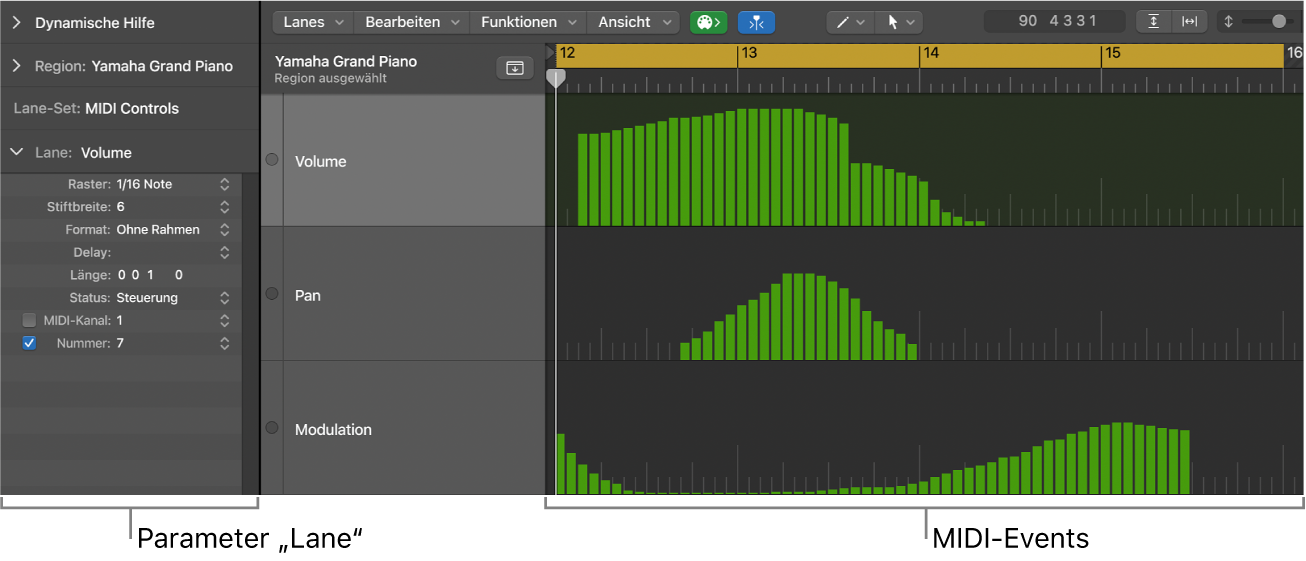The image size is (1306, 561).
Task: Select the Pointer tool in the toolbar
Action: tap(899, 22)
